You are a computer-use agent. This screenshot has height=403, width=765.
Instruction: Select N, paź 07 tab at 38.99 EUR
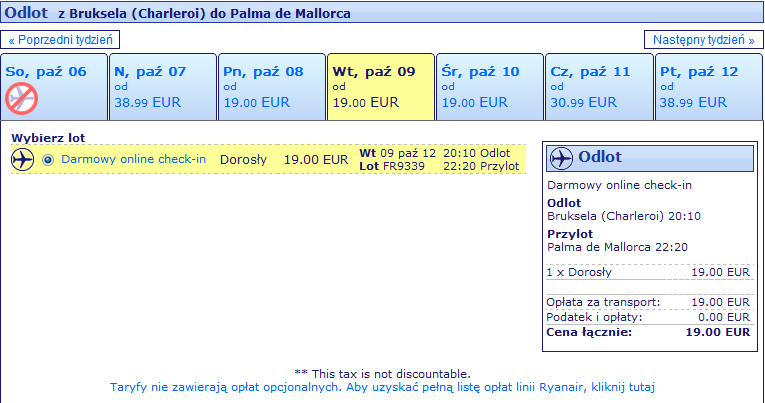coord(163,87)
